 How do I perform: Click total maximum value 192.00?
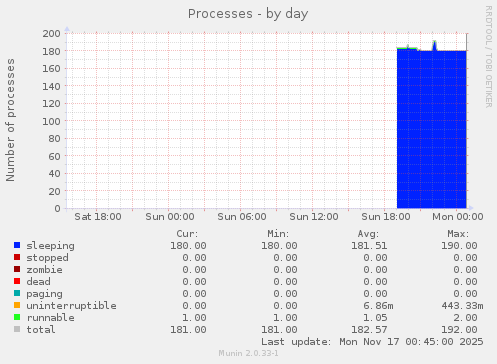[x=459, y=330]
